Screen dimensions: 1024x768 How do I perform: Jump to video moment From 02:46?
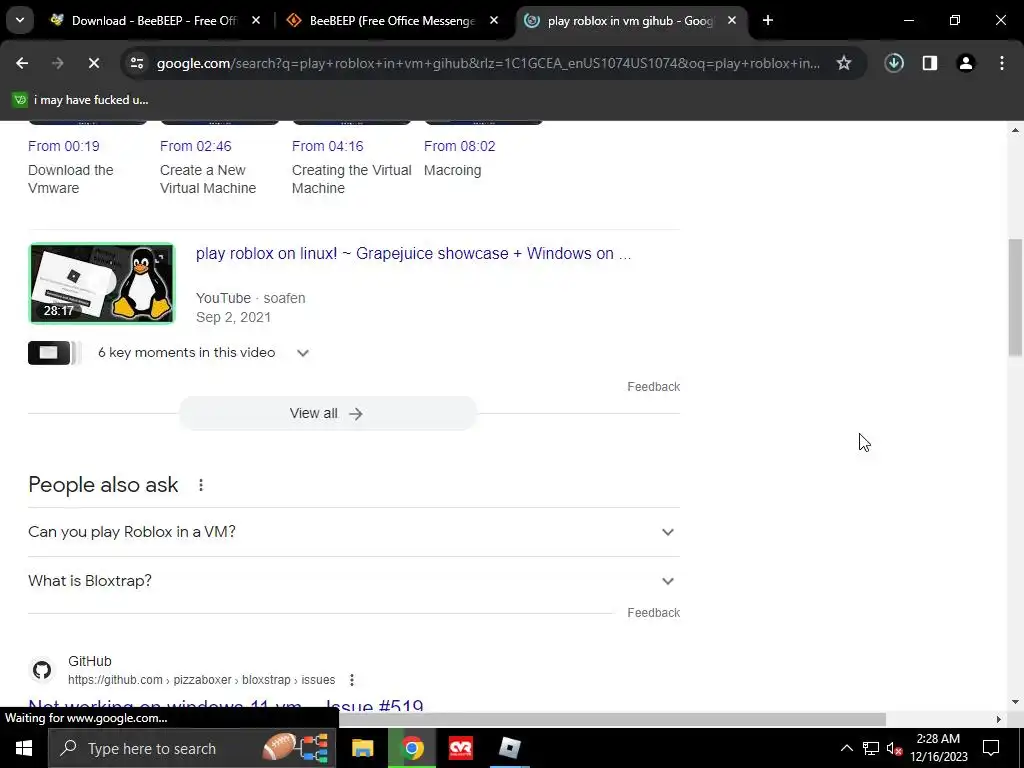(196, 146)
